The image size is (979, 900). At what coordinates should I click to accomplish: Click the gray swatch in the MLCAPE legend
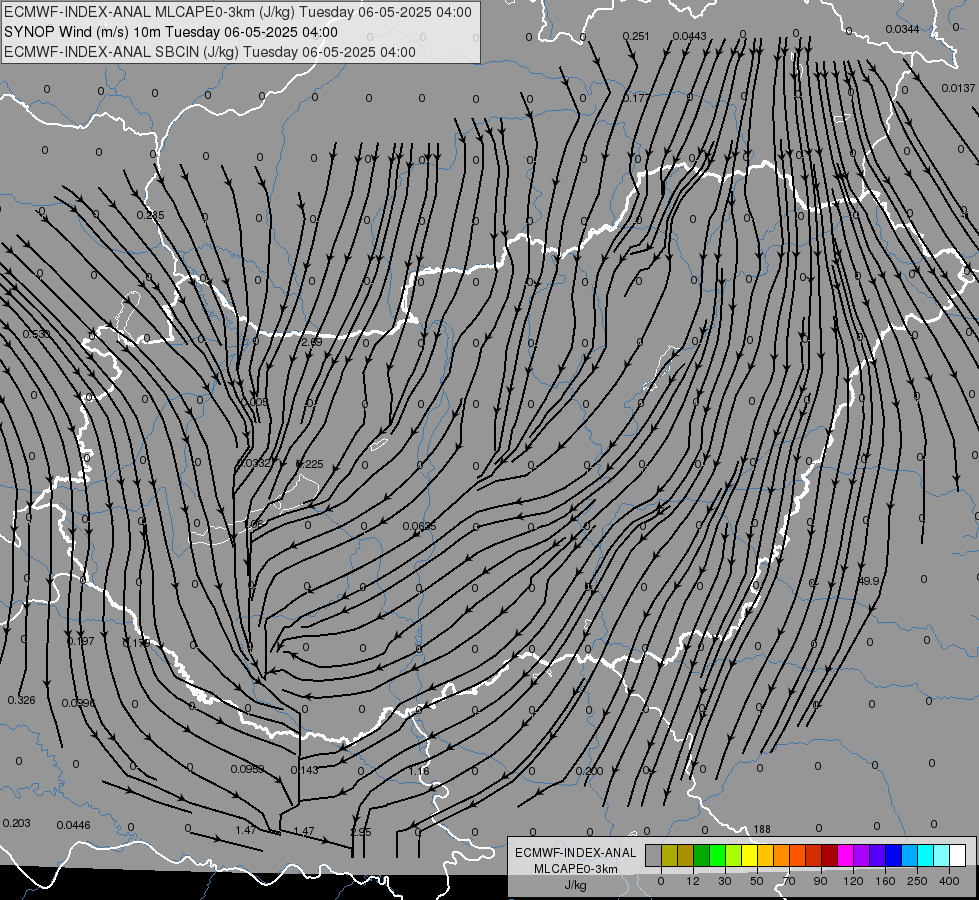[x=654, y=855]
